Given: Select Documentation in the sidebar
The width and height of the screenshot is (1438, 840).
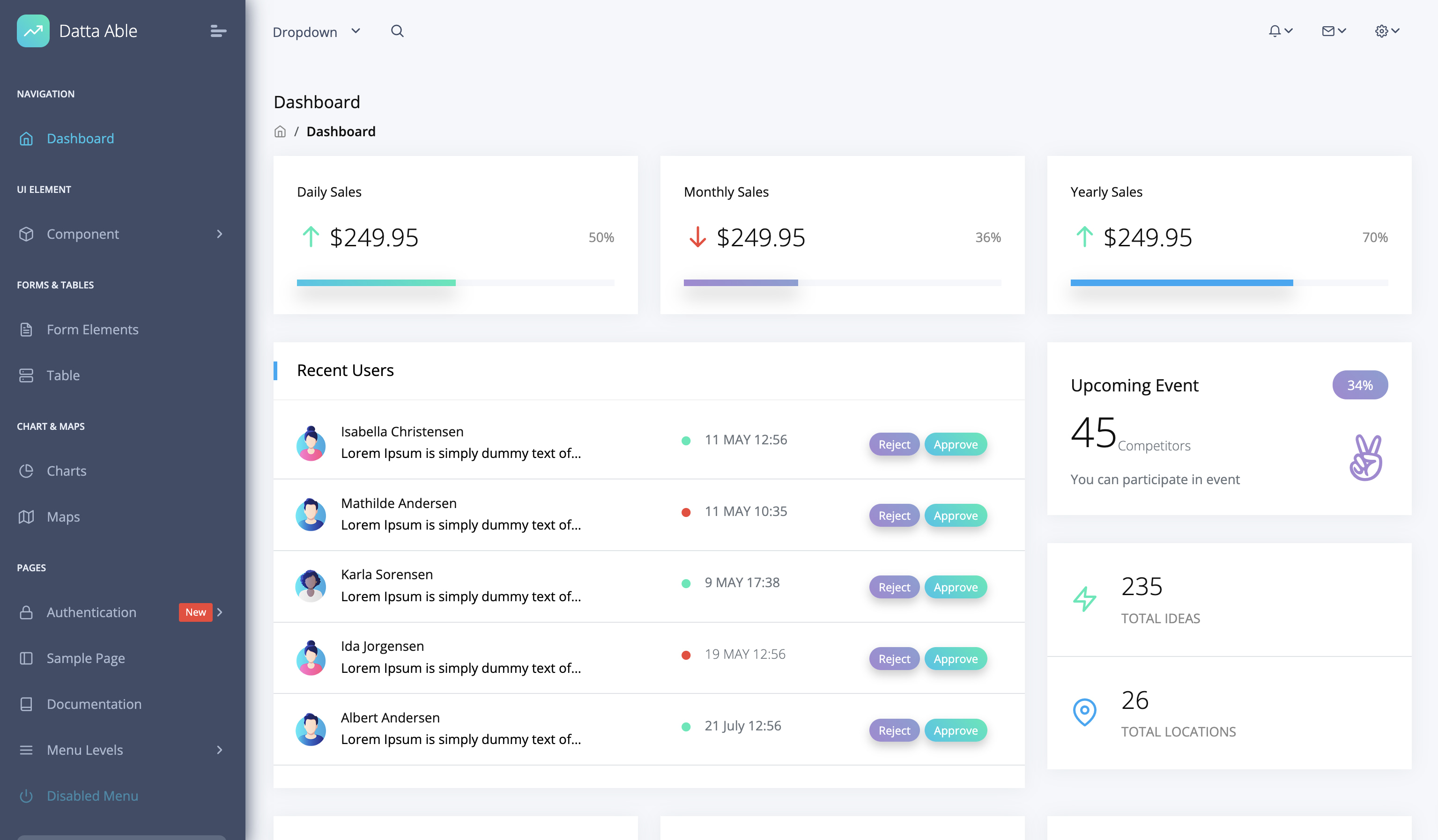Looking at the screenshot, I should pos(94,704).
